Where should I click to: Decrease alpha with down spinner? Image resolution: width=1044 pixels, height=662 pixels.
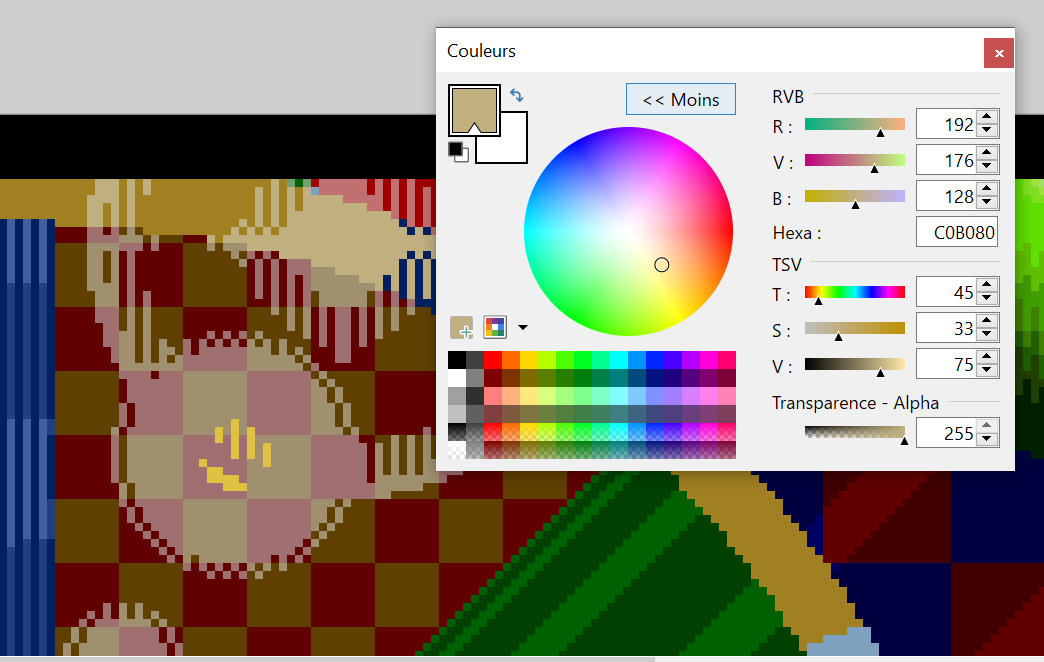click(x=987, y=440)
